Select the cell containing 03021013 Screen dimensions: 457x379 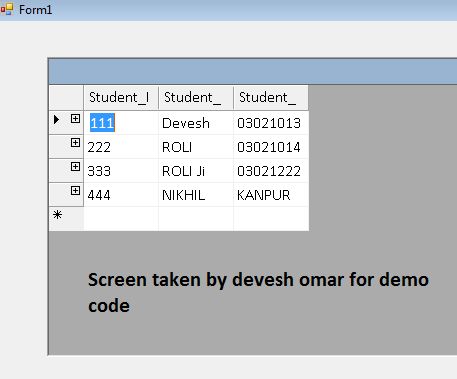coord(271,123)
